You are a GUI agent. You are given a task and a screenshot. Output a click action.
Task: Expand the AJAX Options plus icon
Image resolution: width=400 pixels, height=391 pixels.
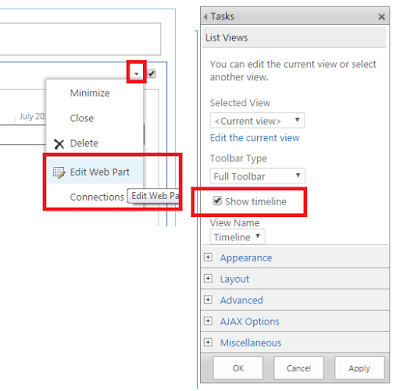pos(208,321)
